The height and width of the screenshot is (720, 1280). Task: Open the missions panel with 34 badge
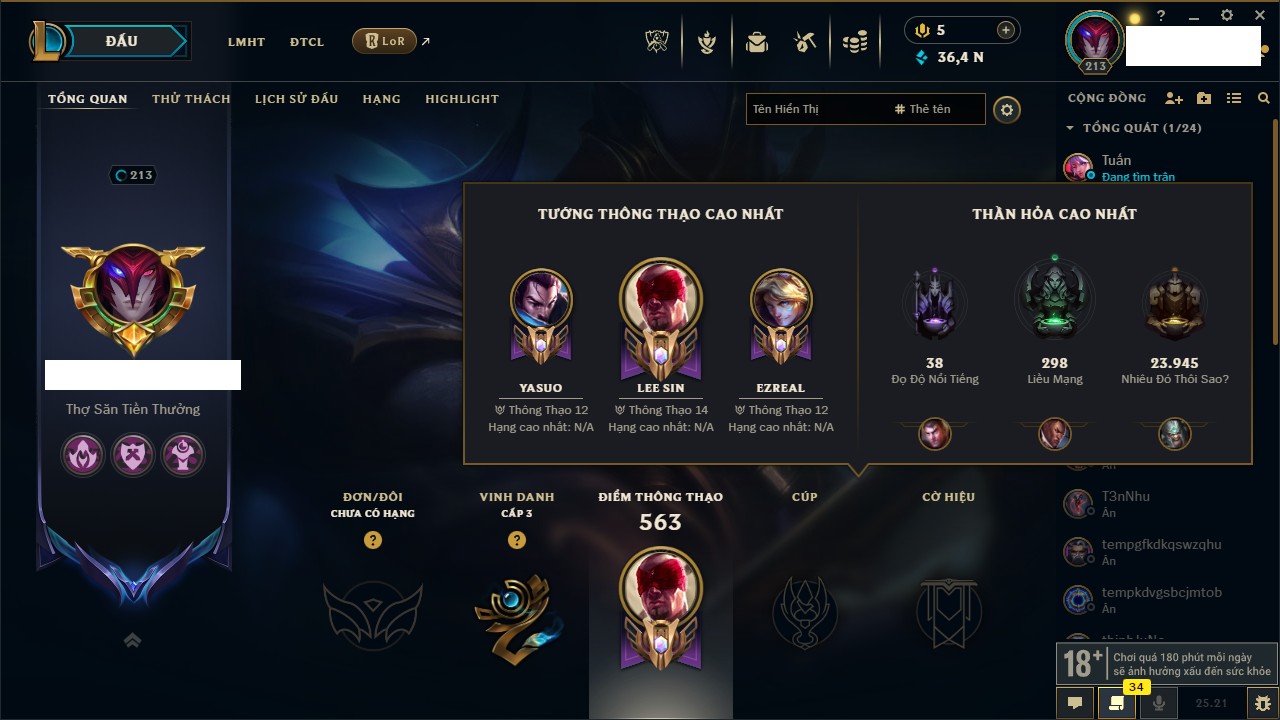[x=1117, y=703]
